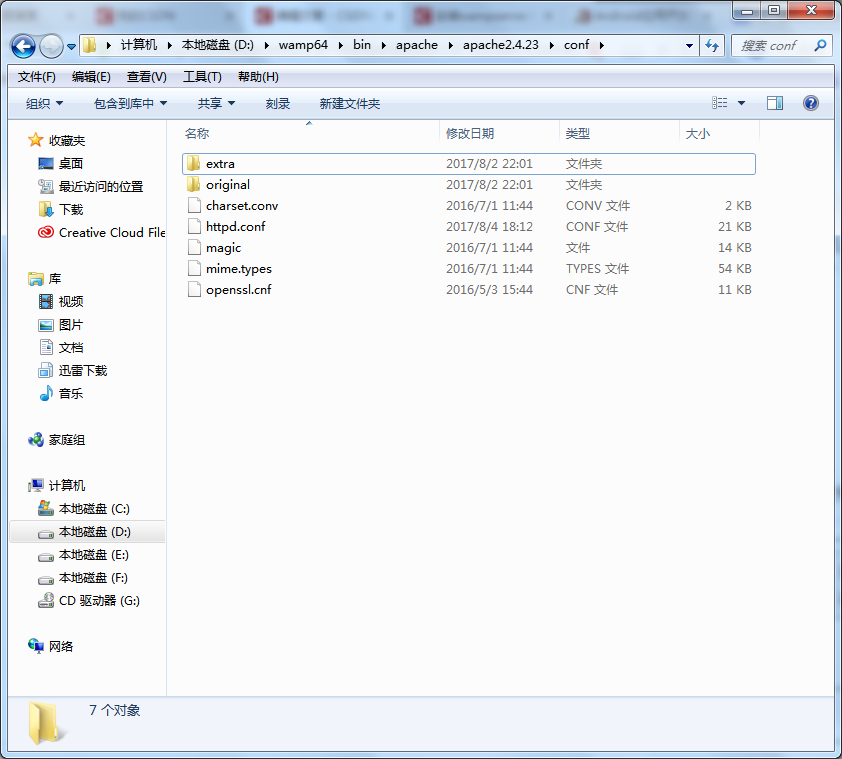Click the mime.types size 54 KB
The image size is (842, 759).
[x=735, y=269]
